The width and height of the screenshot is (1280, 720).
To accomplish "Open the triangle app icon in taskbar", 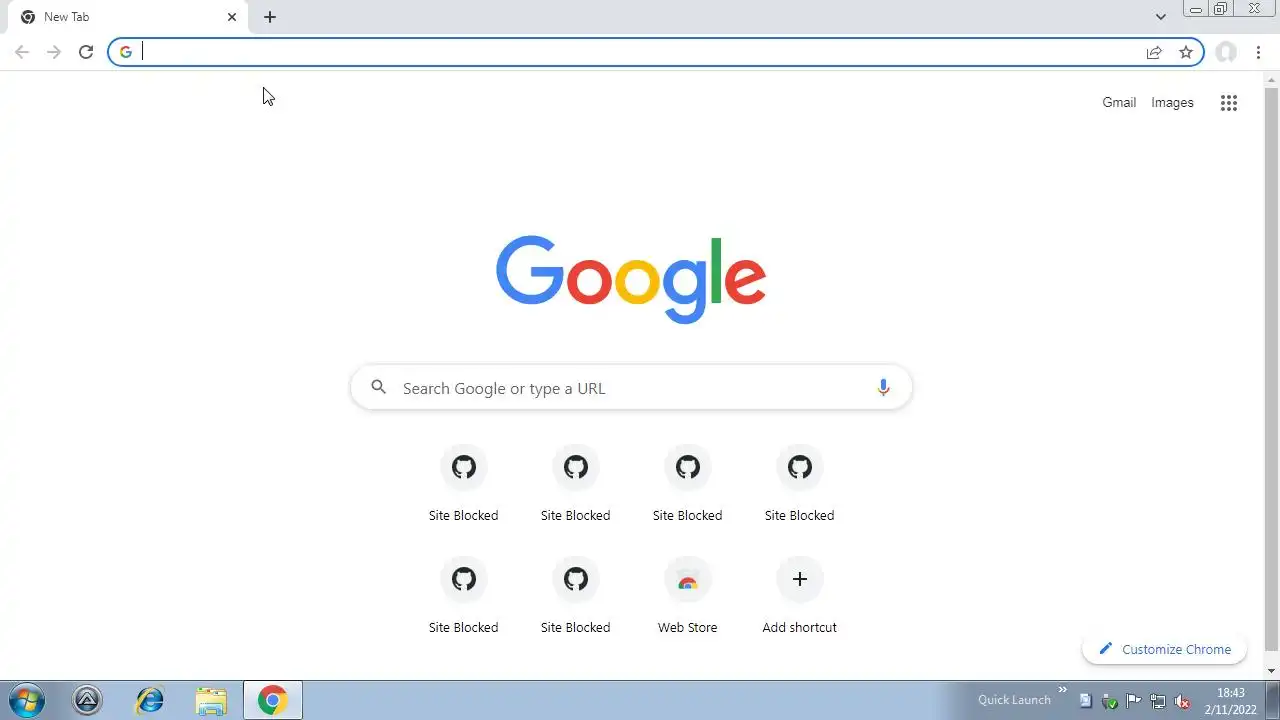I will (x=87, y=700).
